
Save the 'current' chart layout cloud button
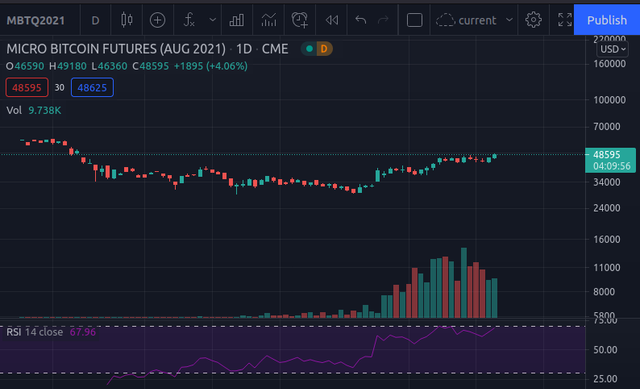point(466,20)
